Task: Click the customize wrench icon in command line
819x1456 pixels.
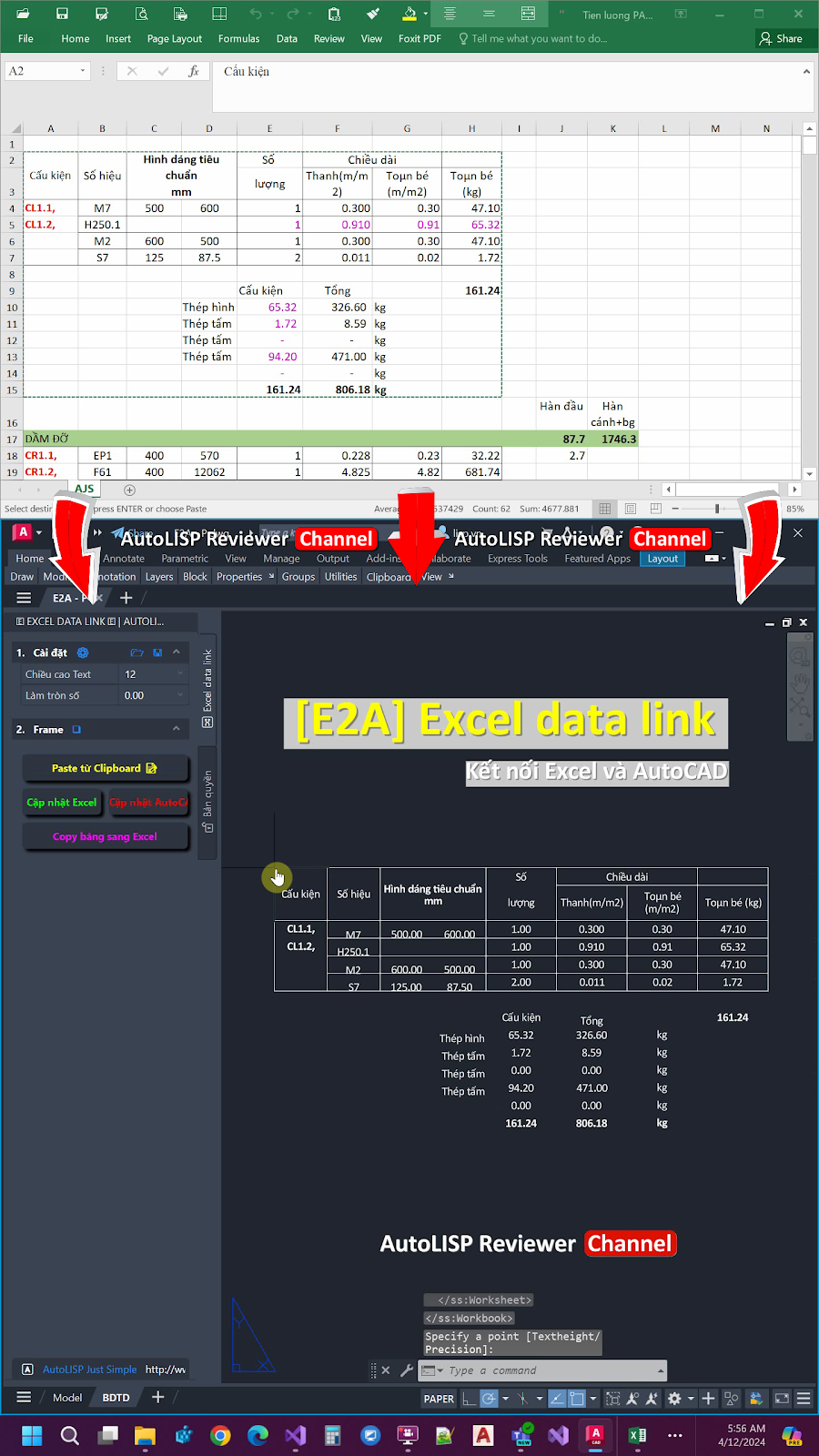Action: click(407, 1370)
